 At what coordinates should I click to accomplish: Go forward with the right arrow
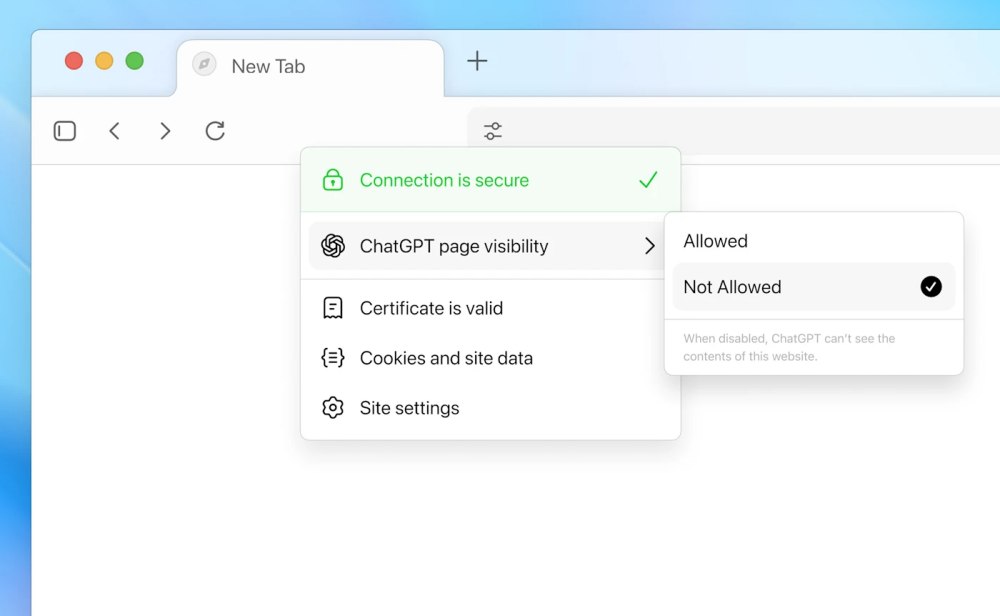coord(165,131)
